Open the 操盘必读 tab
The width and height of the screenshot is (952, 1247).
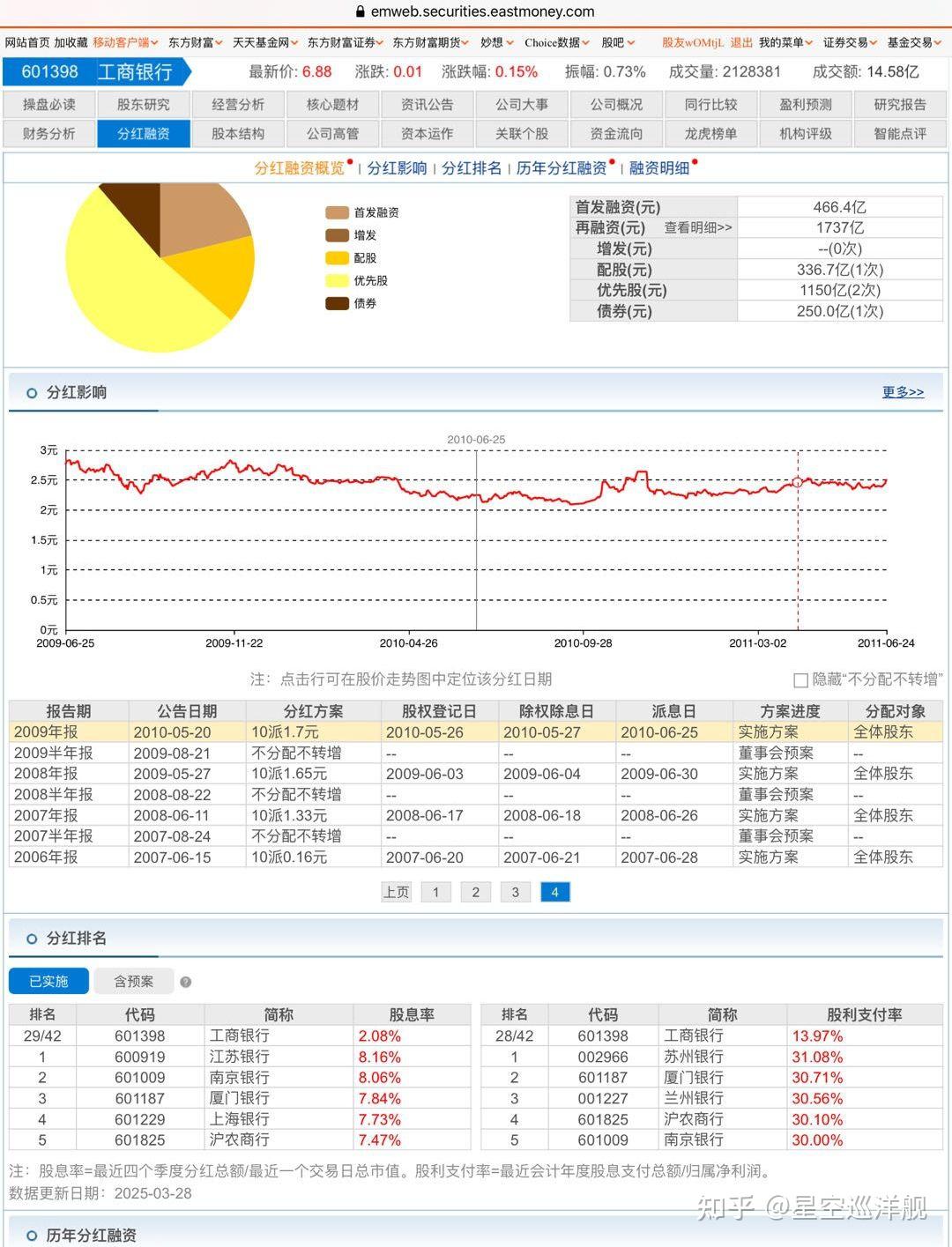[x=49, y=105]
